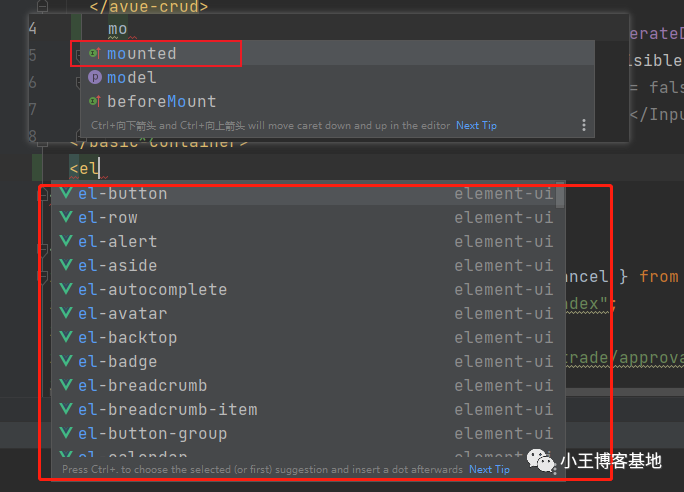Open Next Tip link in upper popup

tap(476, 126)
